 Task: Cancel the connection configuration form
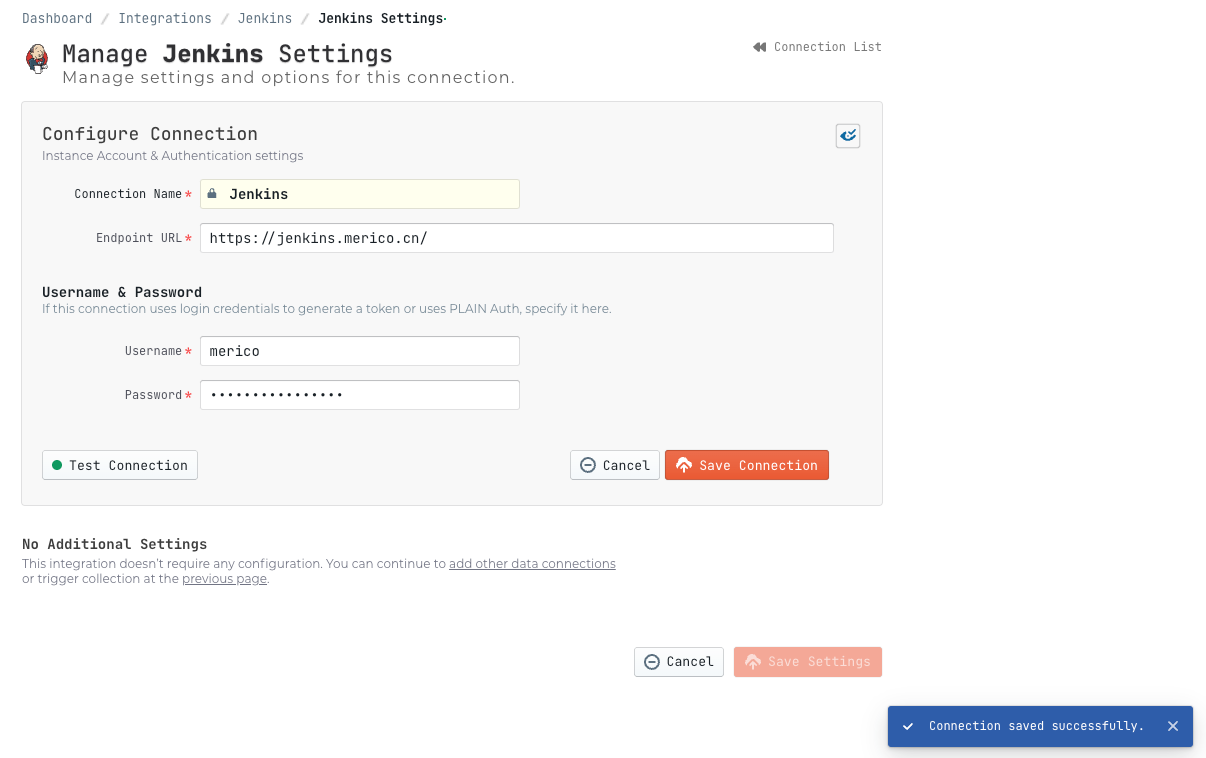point(614,465)
